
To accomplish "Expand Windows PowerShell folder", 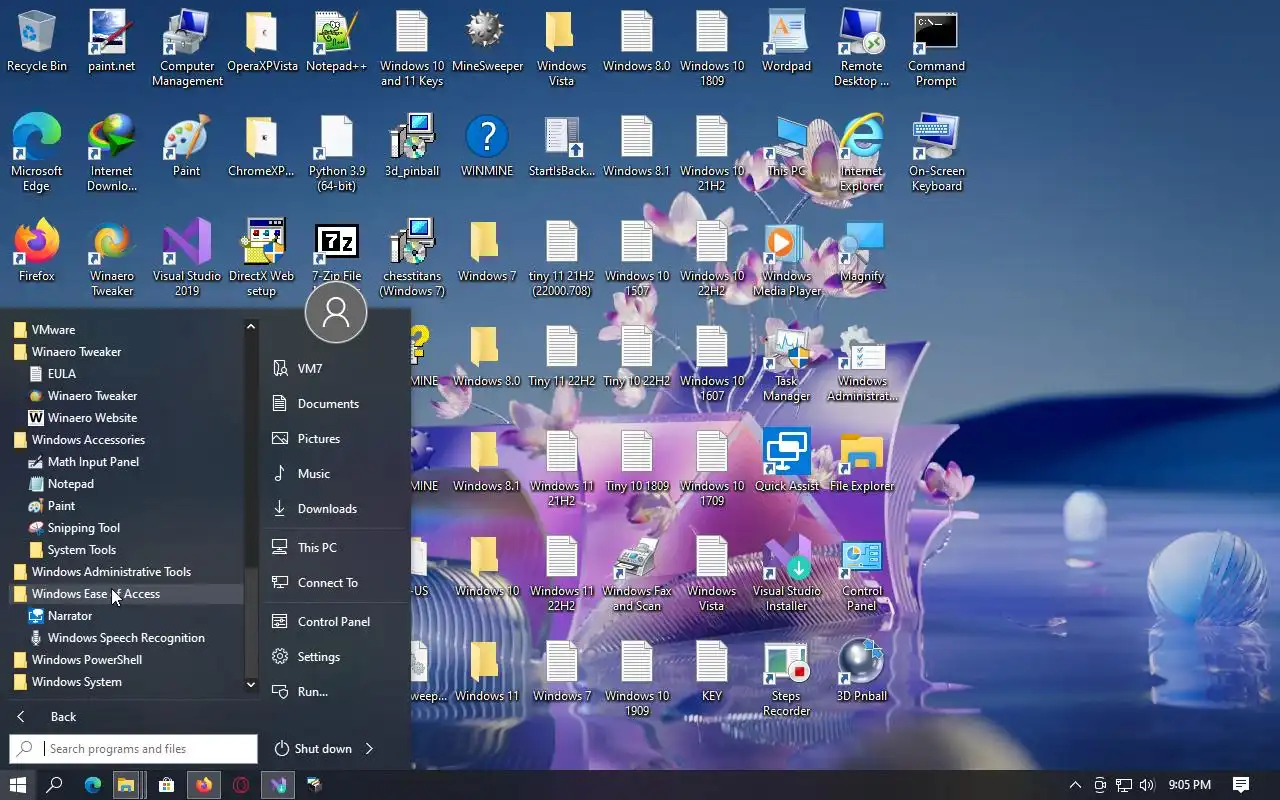I will point(124,660).
